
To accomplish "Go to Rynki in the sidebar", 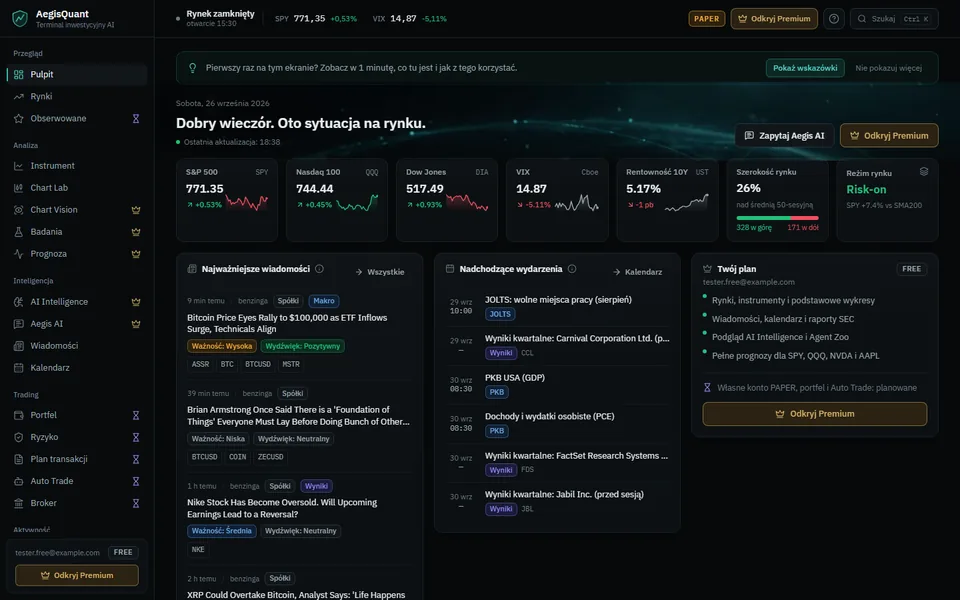I will [77, 97].
